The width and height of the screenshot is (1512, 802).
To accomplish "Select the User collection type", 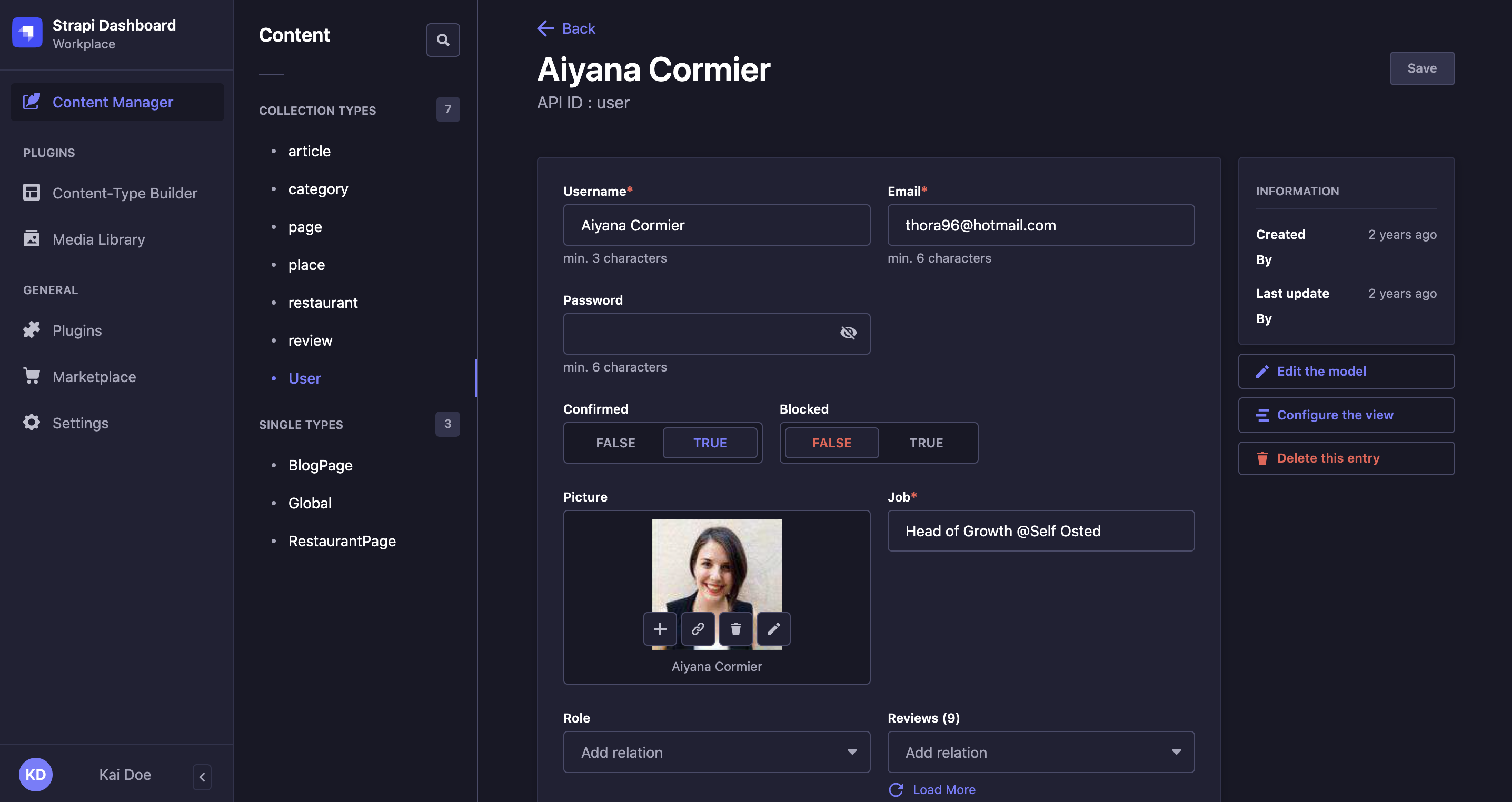I will 304,378.
